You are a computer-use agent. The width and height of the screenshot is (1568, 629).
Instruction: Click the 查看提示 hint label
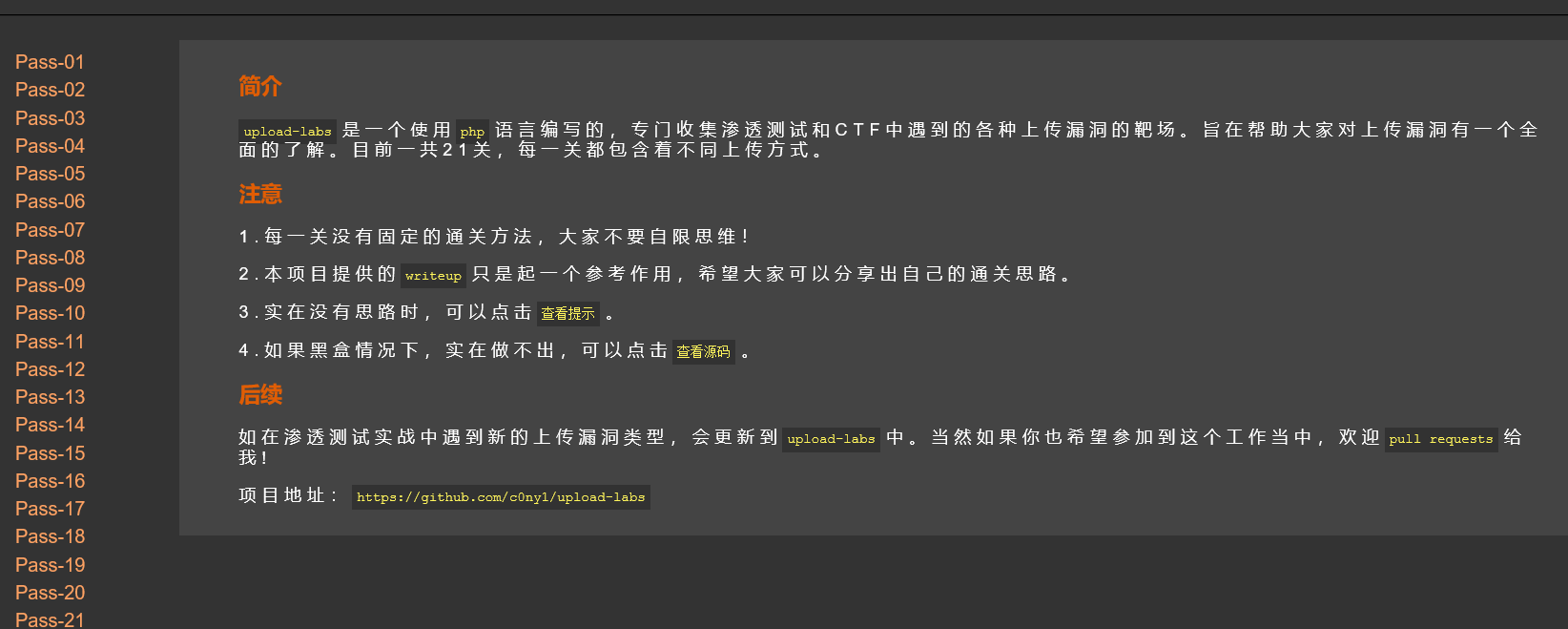tap(567, 313)
